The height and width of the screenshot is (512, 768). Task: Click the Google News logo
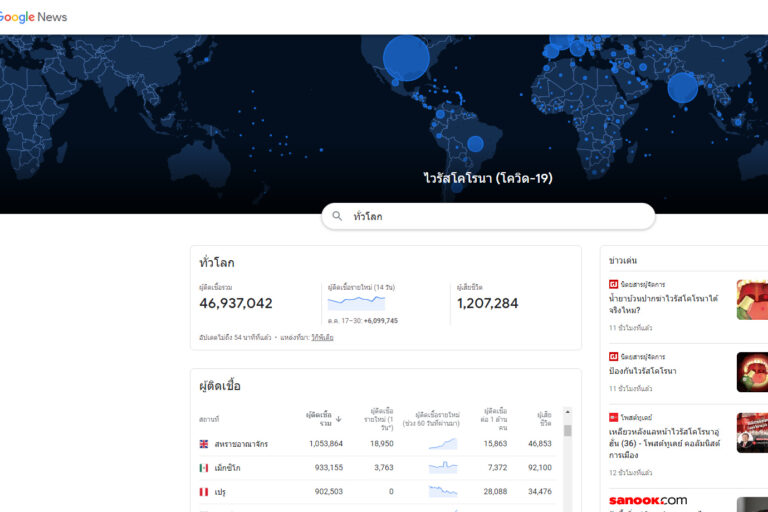click(33, 17)
